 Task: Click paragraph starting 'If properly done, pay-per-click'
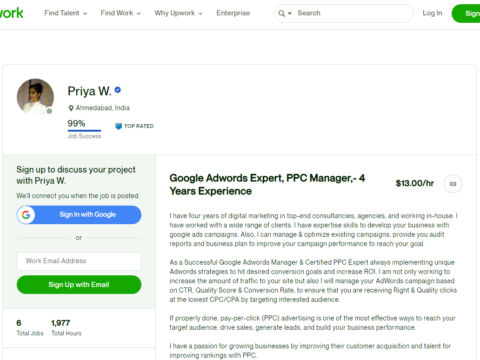[x=312, y=323]
